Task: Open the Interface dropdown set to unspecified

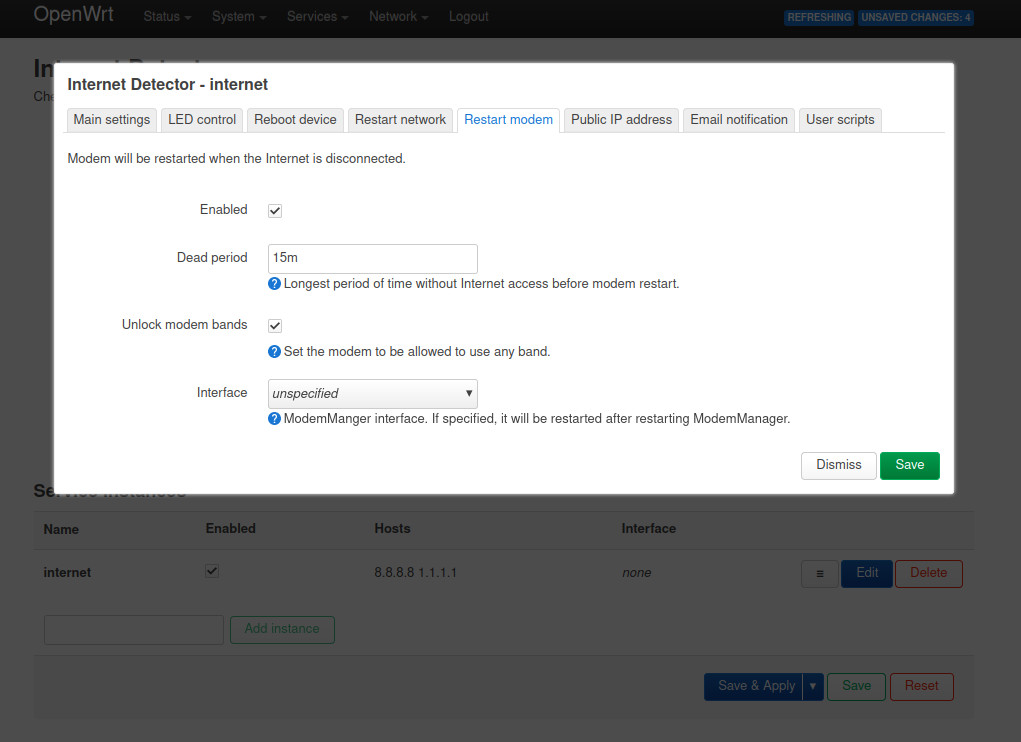Action: (x=372, y=393)
